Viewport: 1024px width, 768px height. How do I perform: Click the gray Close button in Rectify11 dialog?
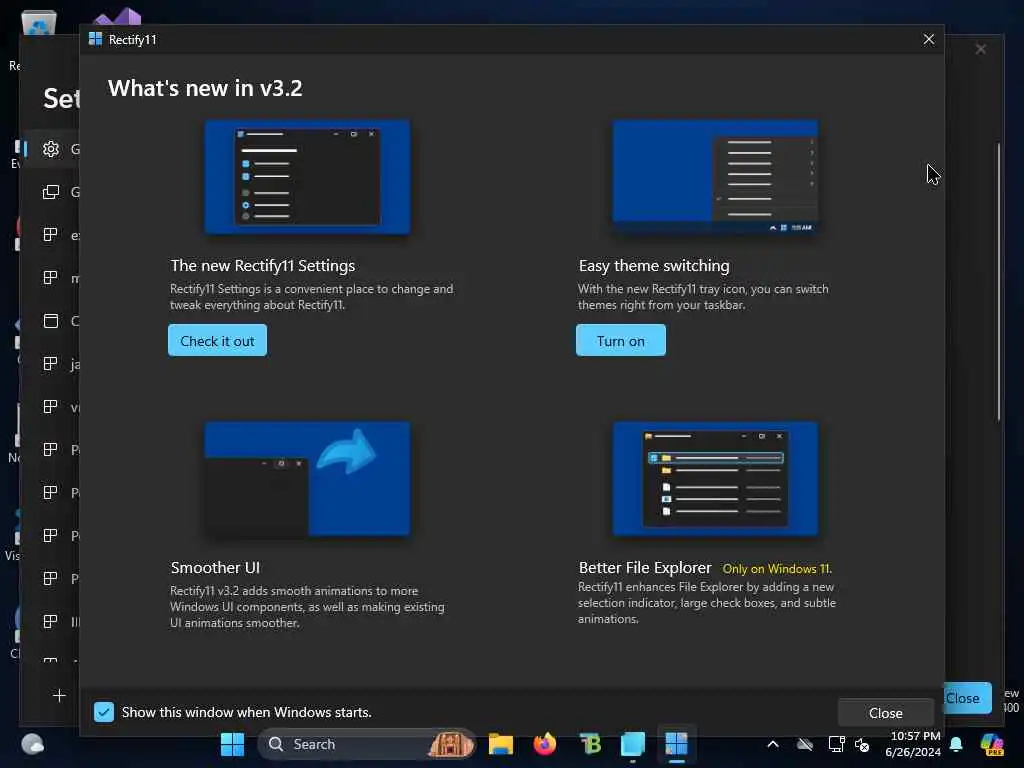click(x=886, y=713)
